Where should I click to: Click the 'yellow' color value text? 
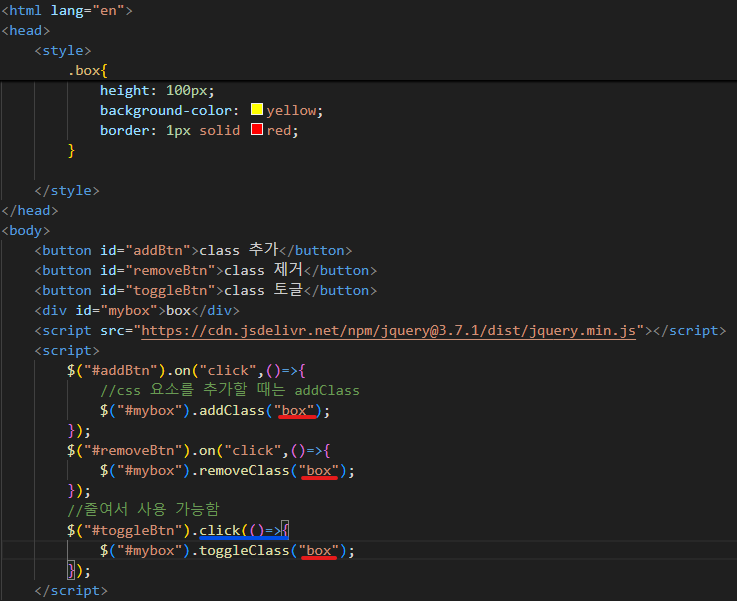(291, 111)
